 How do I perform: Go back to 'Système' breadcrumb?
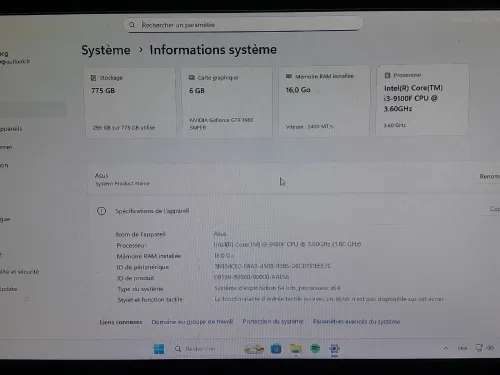pos(106,50)
